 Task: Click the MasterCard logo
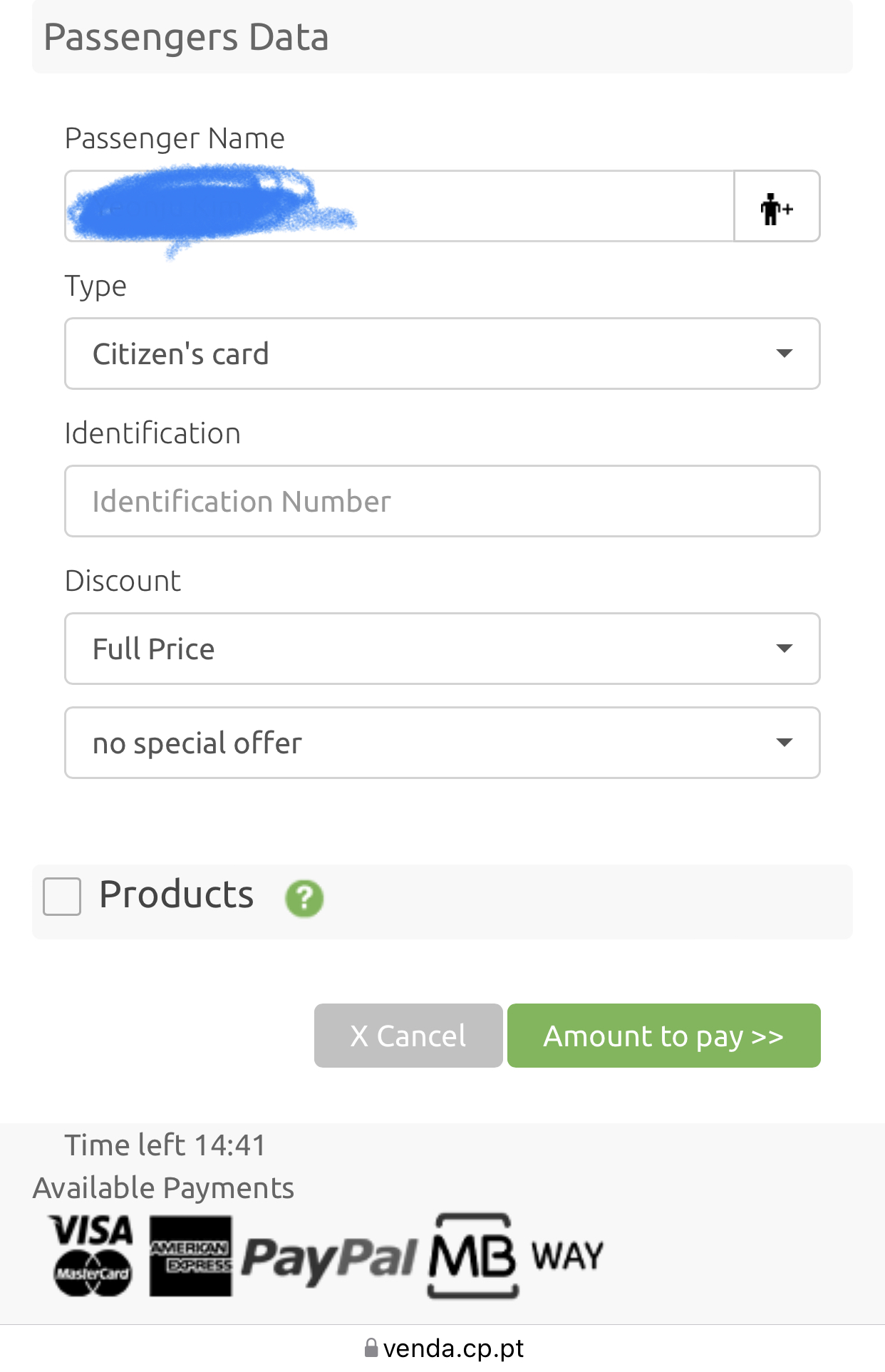click(93, 1273)
